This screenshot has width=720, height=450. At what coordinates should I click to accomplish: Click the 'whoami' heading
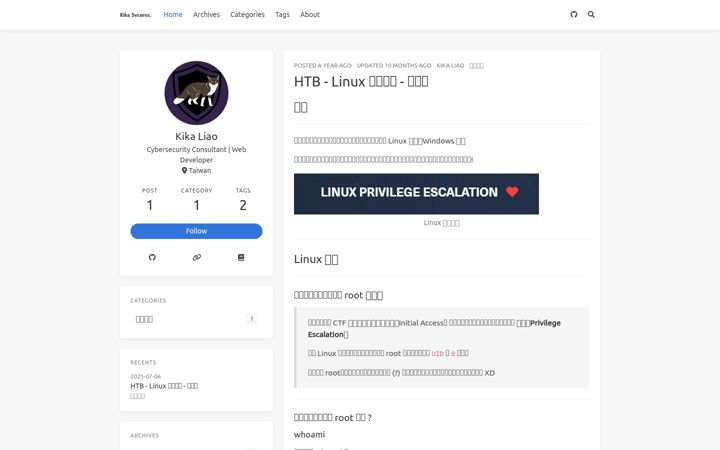tap(309, 434)
